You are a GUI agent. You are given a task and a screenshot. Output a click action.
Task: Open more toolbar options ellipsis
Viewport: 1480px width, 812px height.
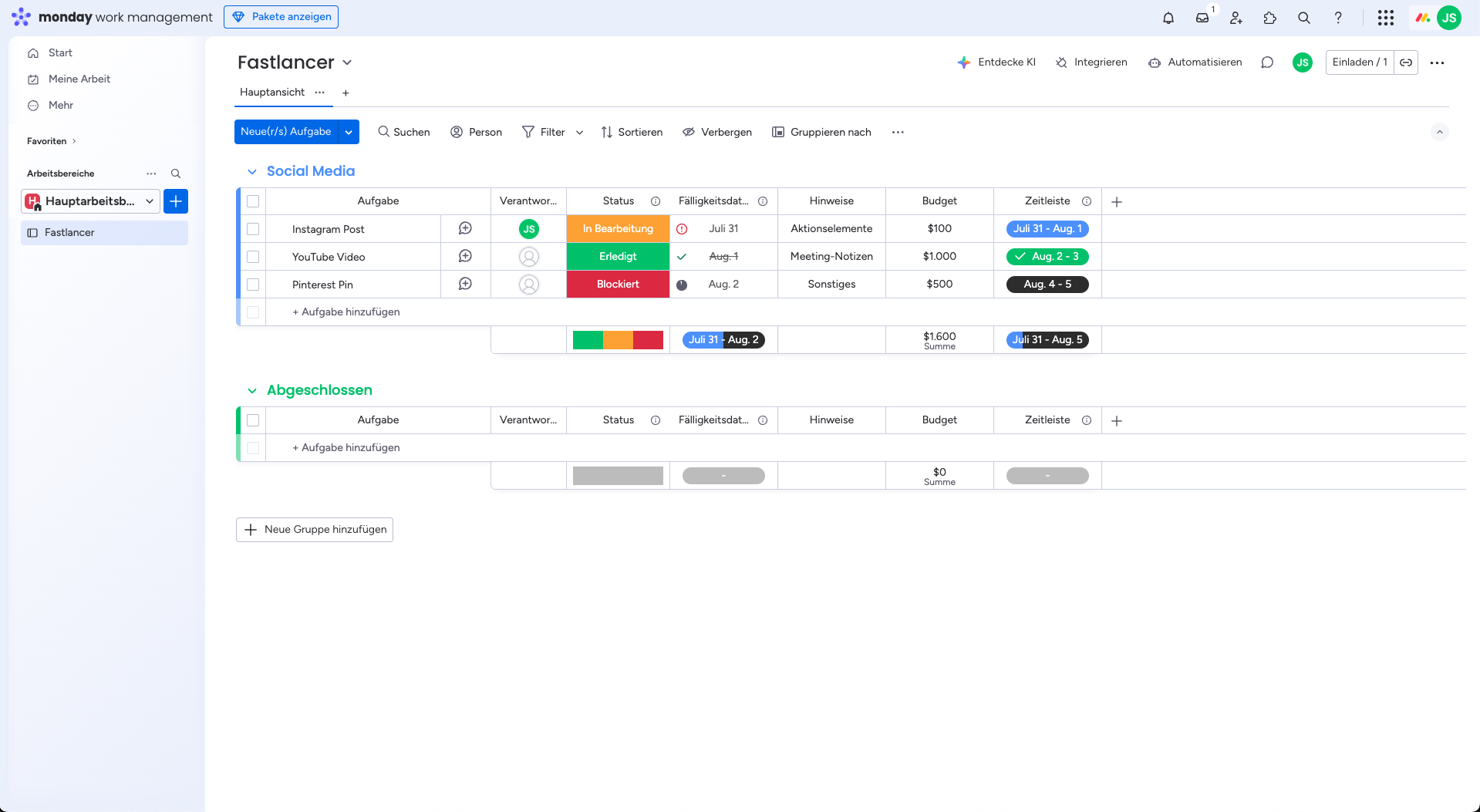coord(898,132)
